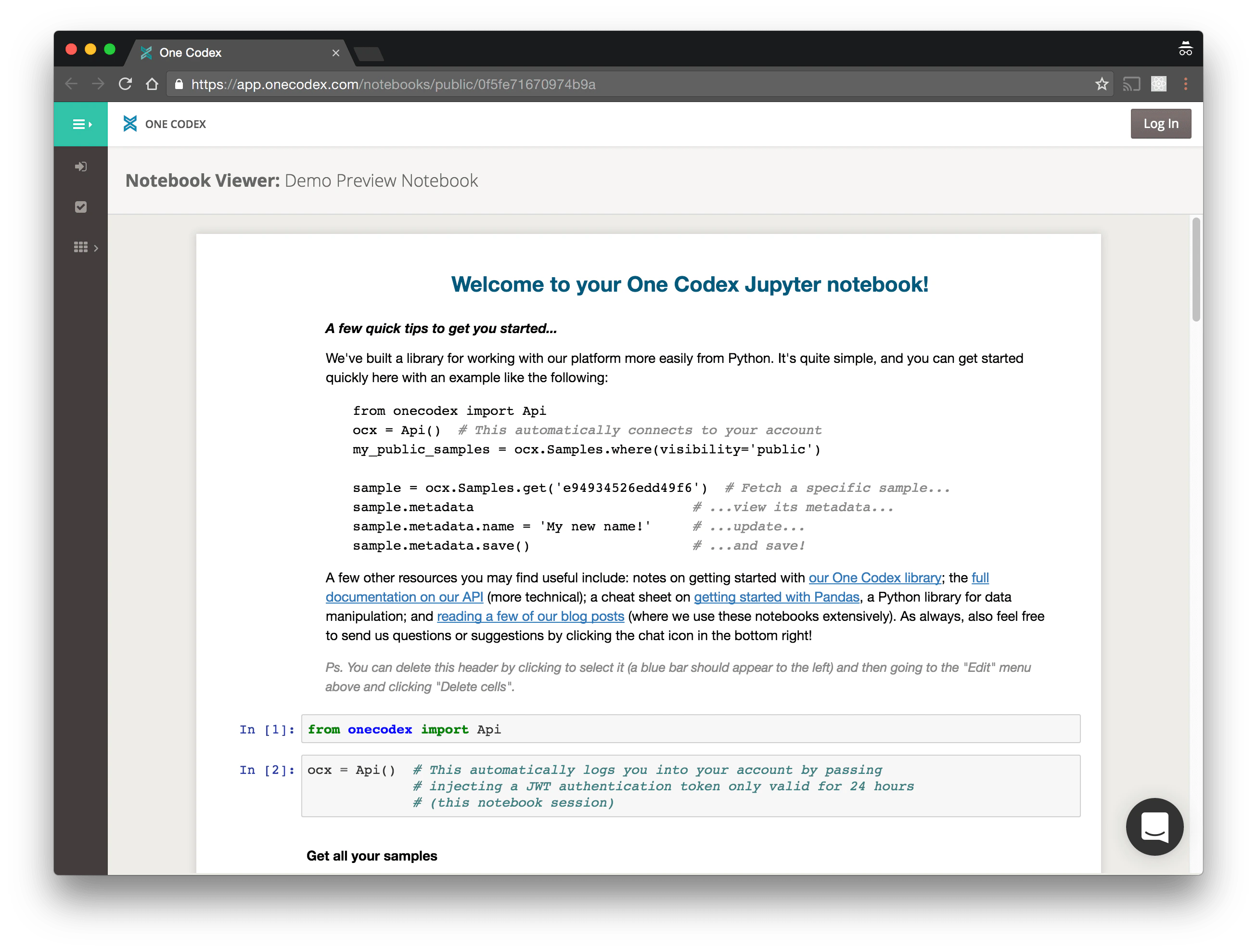Image resolution: width=1257 pixels, height=952 pixels.
Task: Open the Chrome three-dot menu
Action: 1185,84
